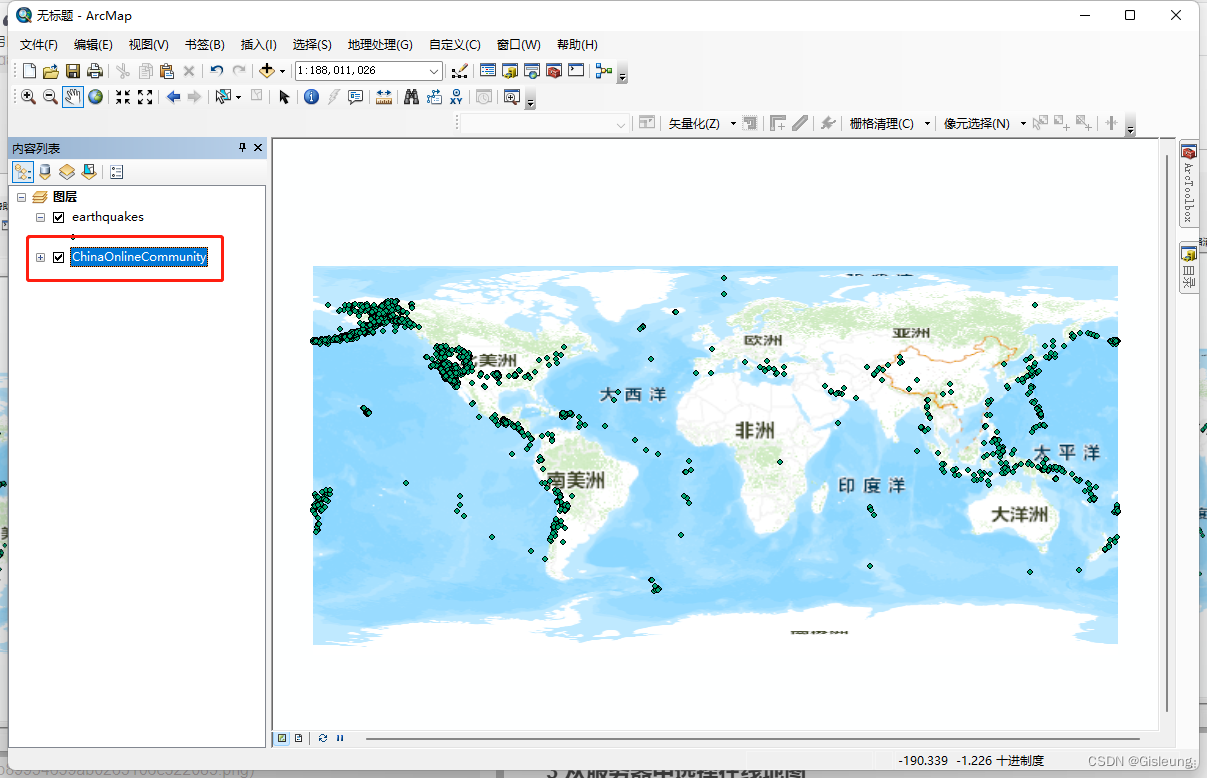This screenshot has height=778, width=1207.
Task: Open the ArcToolbox side tab
Action: click(1188, 183)
